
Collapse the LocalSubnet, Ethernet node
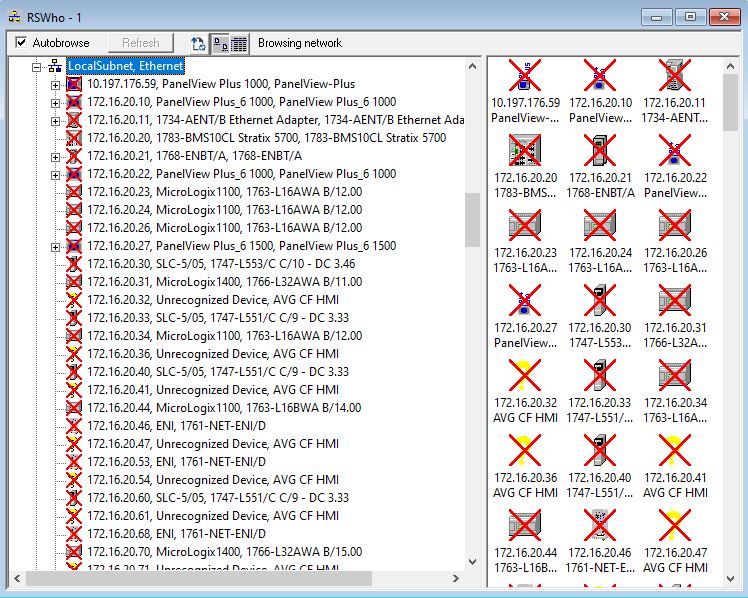pos(37,66)
